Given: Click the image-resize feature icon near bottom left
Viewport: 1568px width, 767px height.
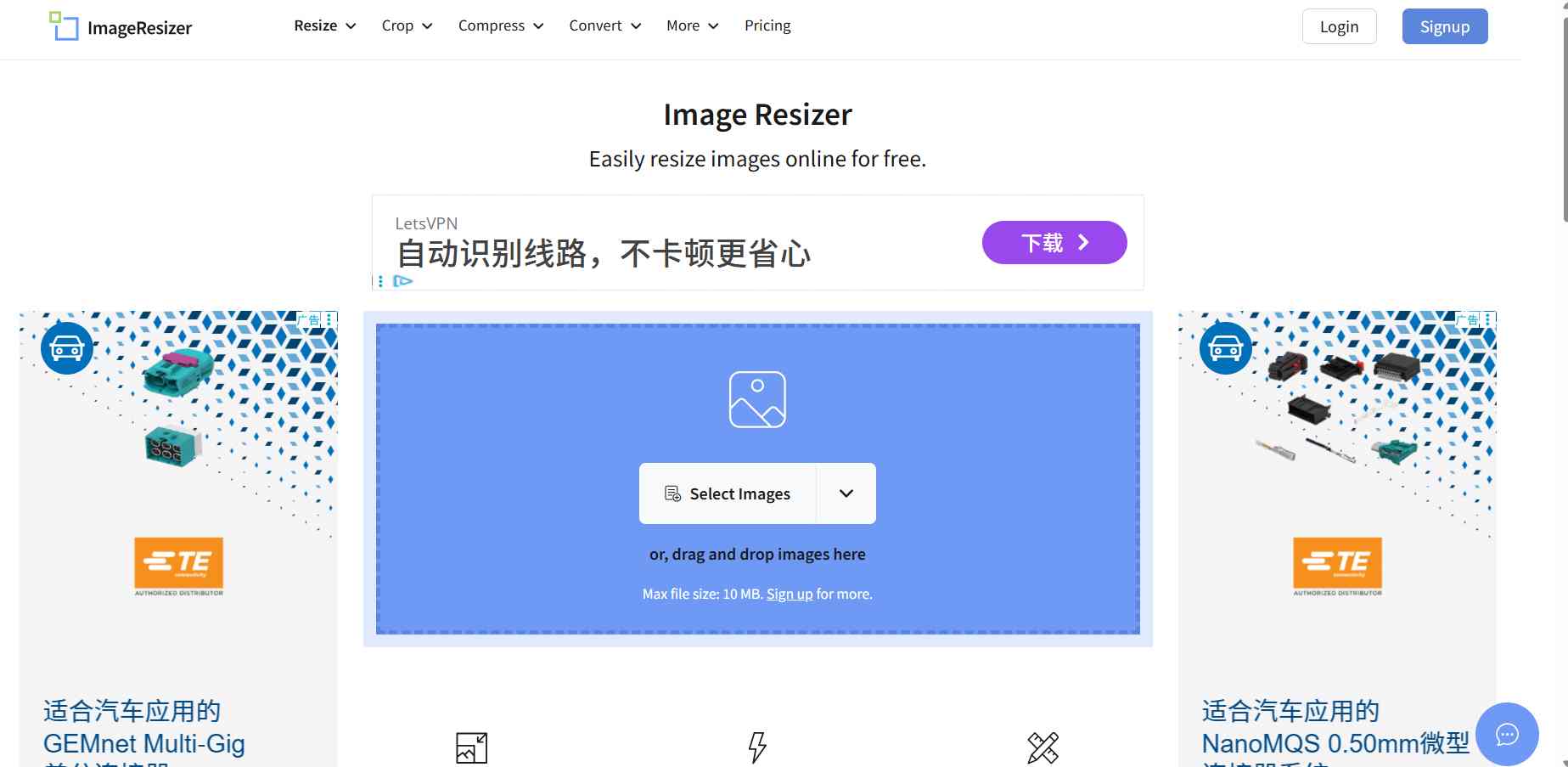Looking at the screenshot, I should click(471, 747).
